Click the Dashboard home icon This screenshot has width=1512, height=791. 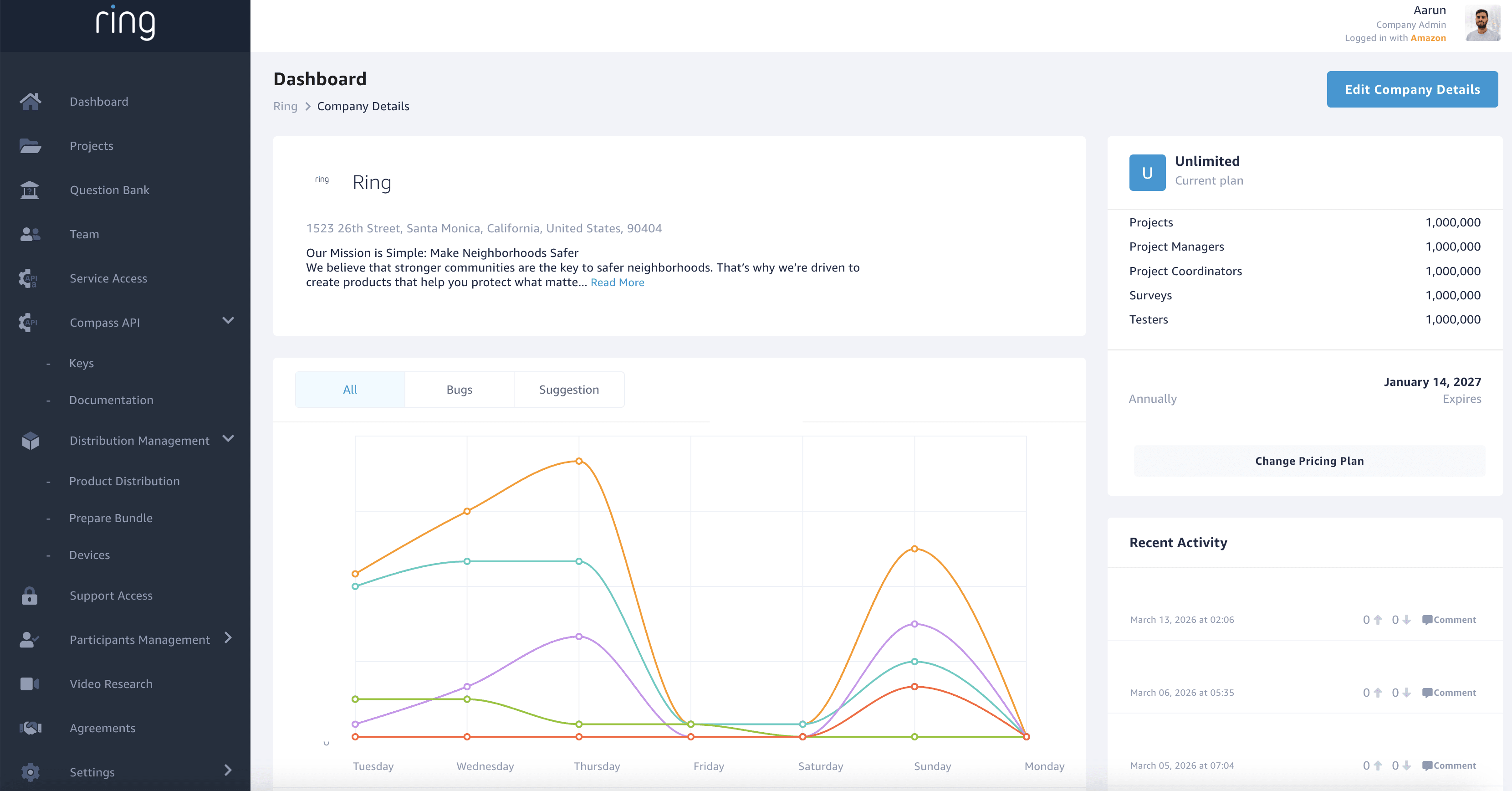[x=30, y=102]
